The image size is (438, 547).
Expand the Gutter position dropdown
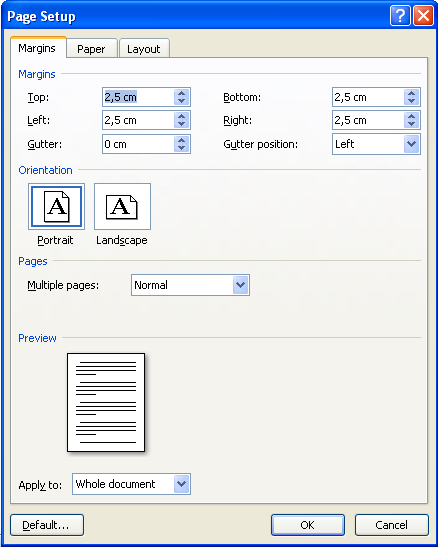pos(411,144)
